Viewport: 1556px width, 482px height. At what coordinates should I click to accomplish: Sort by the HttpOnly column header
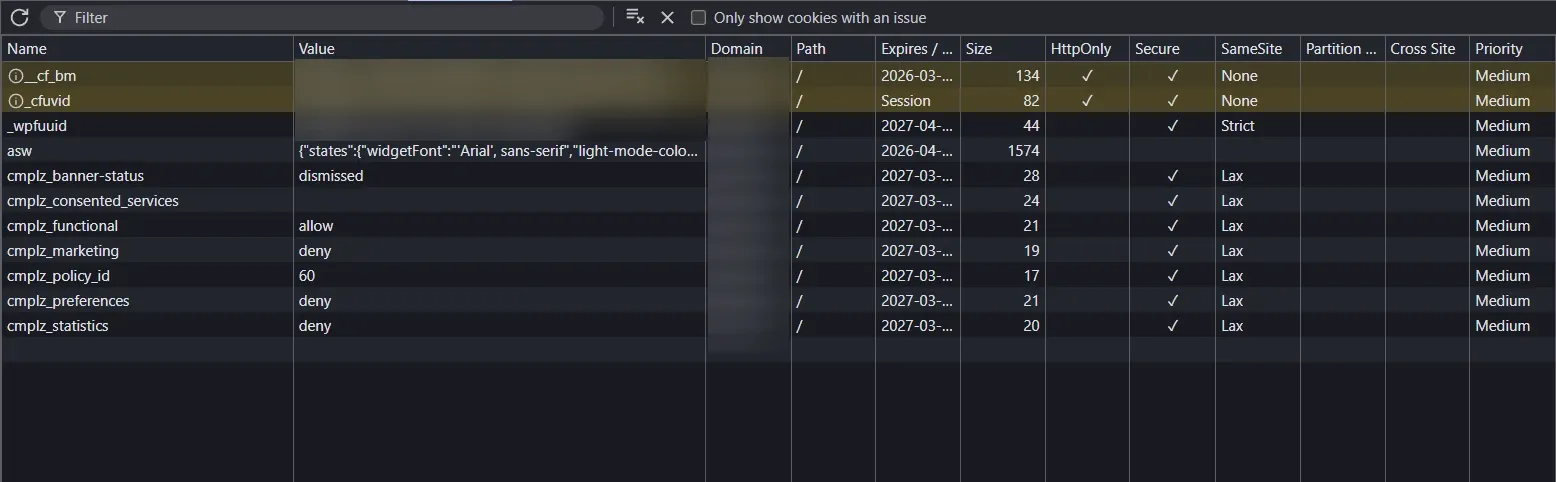tap(1080, 49)
